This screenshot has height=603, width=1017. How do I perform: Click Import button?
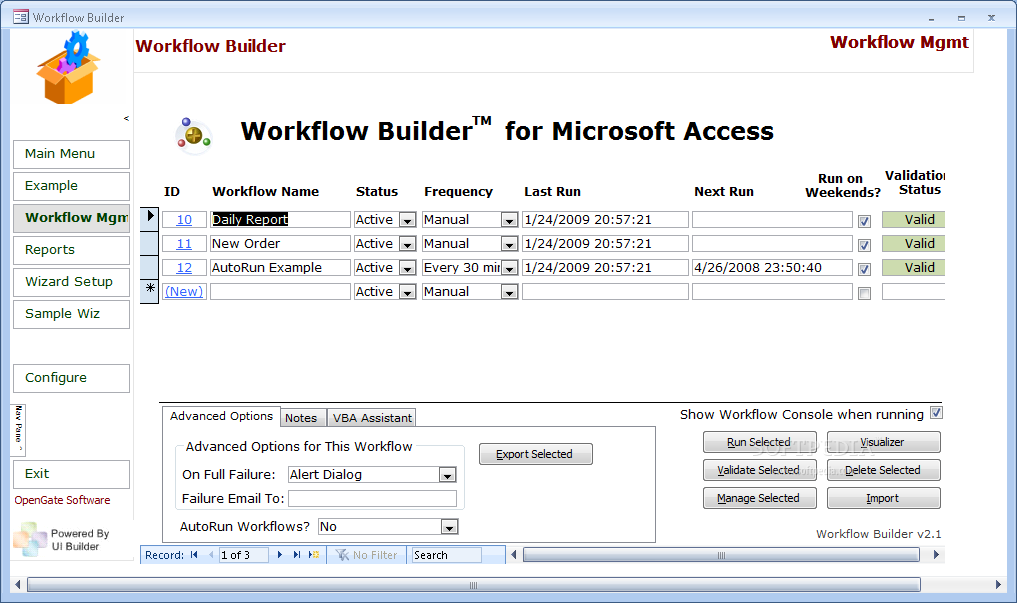[x=883, y=498]
